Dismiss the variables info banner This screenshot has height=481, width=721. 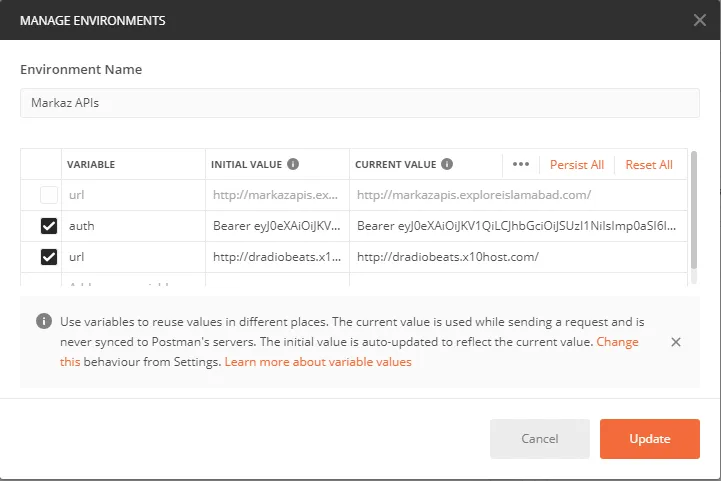[676, 342]
